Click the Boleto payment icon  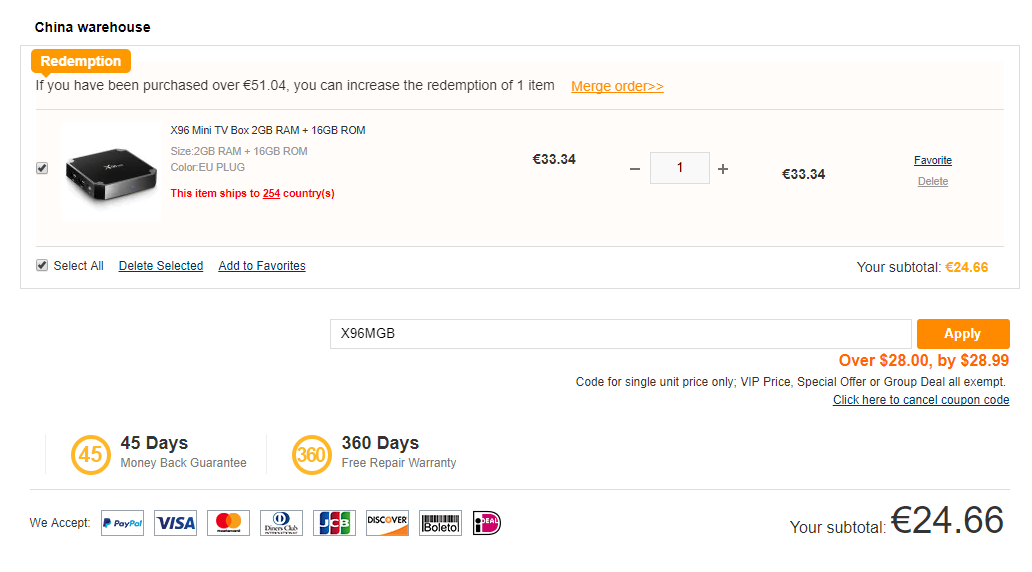click(x=440, y=523)
